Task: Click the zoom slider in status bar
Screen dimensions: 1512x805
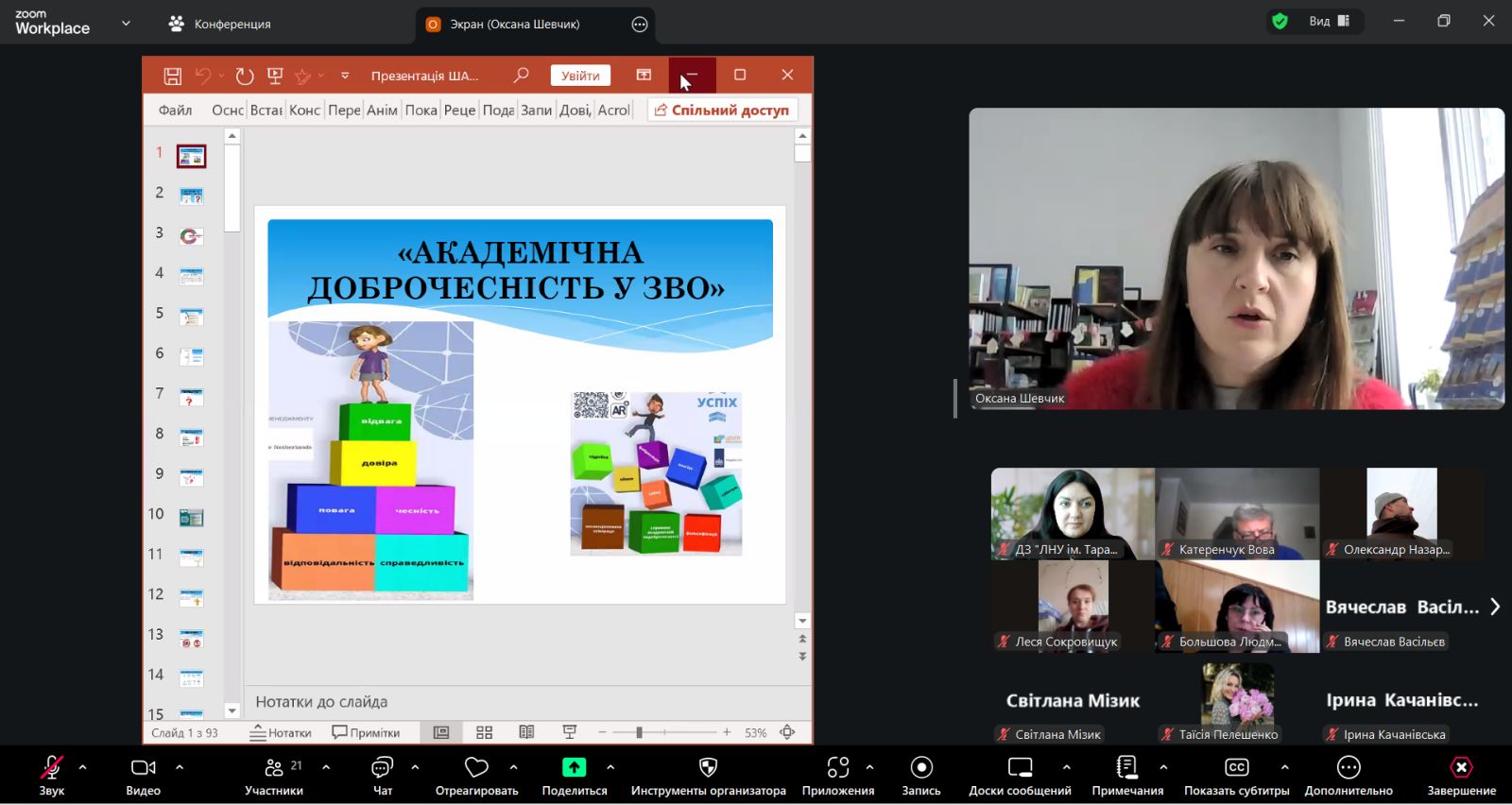Action: tap(640, 732)
